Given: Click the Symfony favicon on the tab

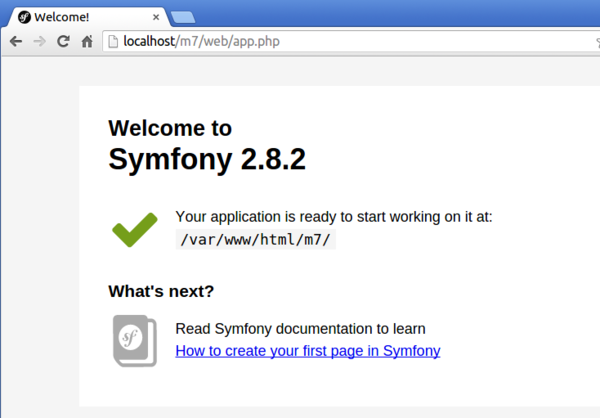Looking at the screenshot, I should 23,17.
